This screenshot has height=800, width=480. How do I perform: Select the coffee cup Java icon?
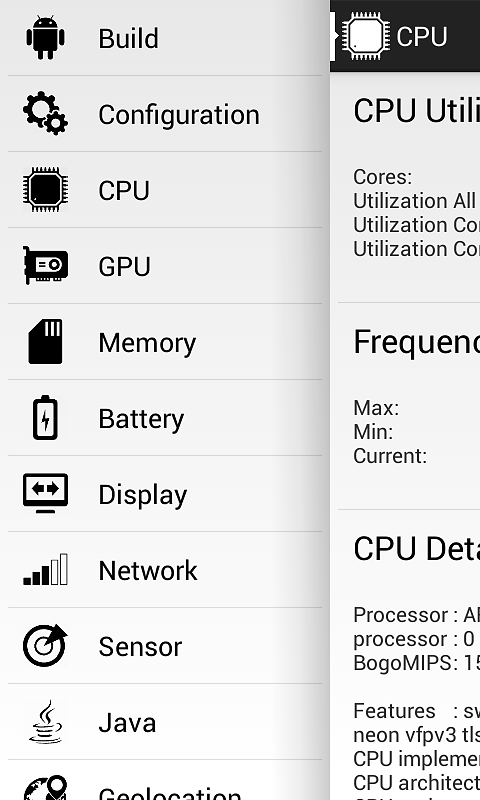pos(45,721)
